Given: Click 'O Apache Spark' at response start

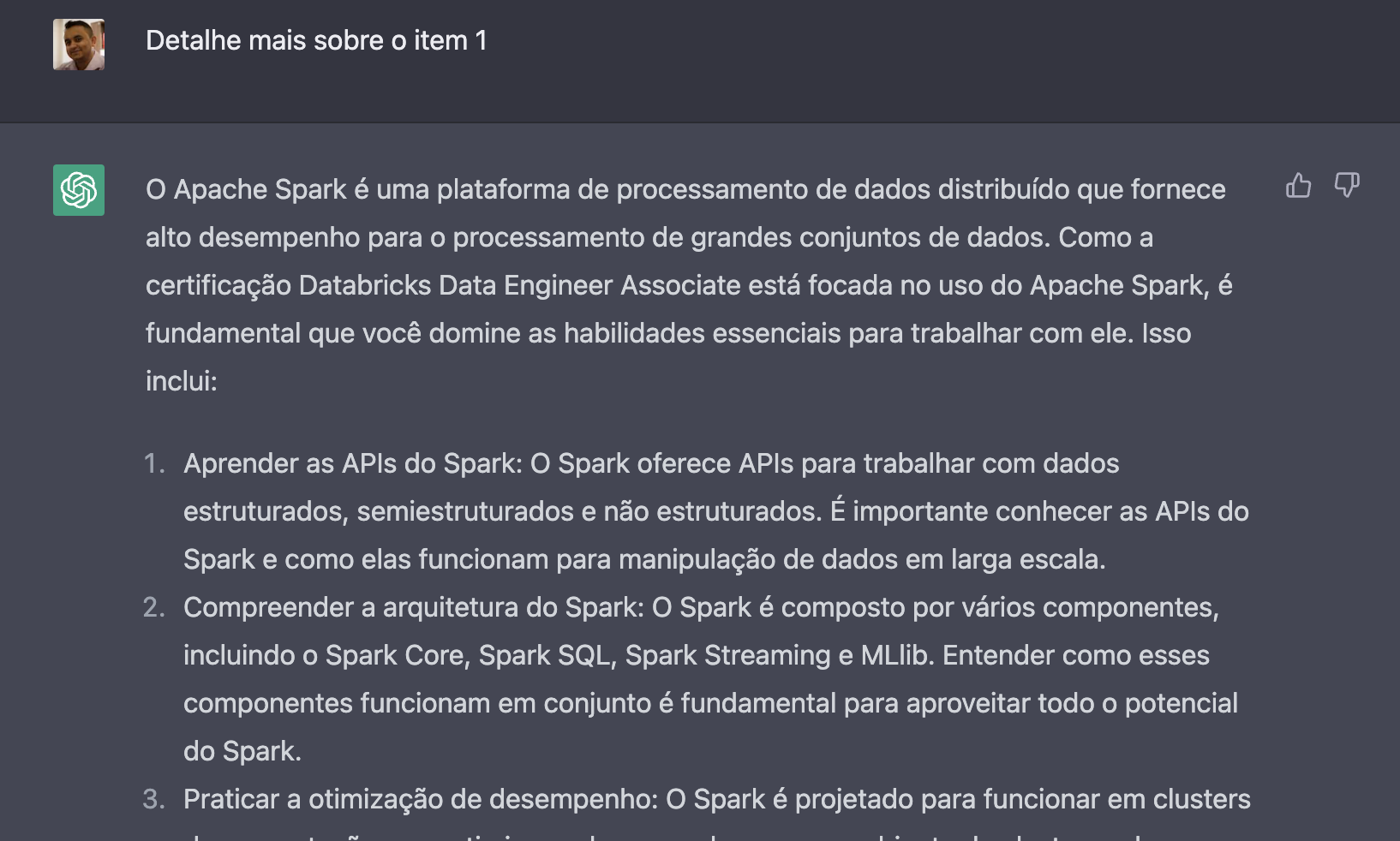Looking at the screenshot, I should click(246, 189).
